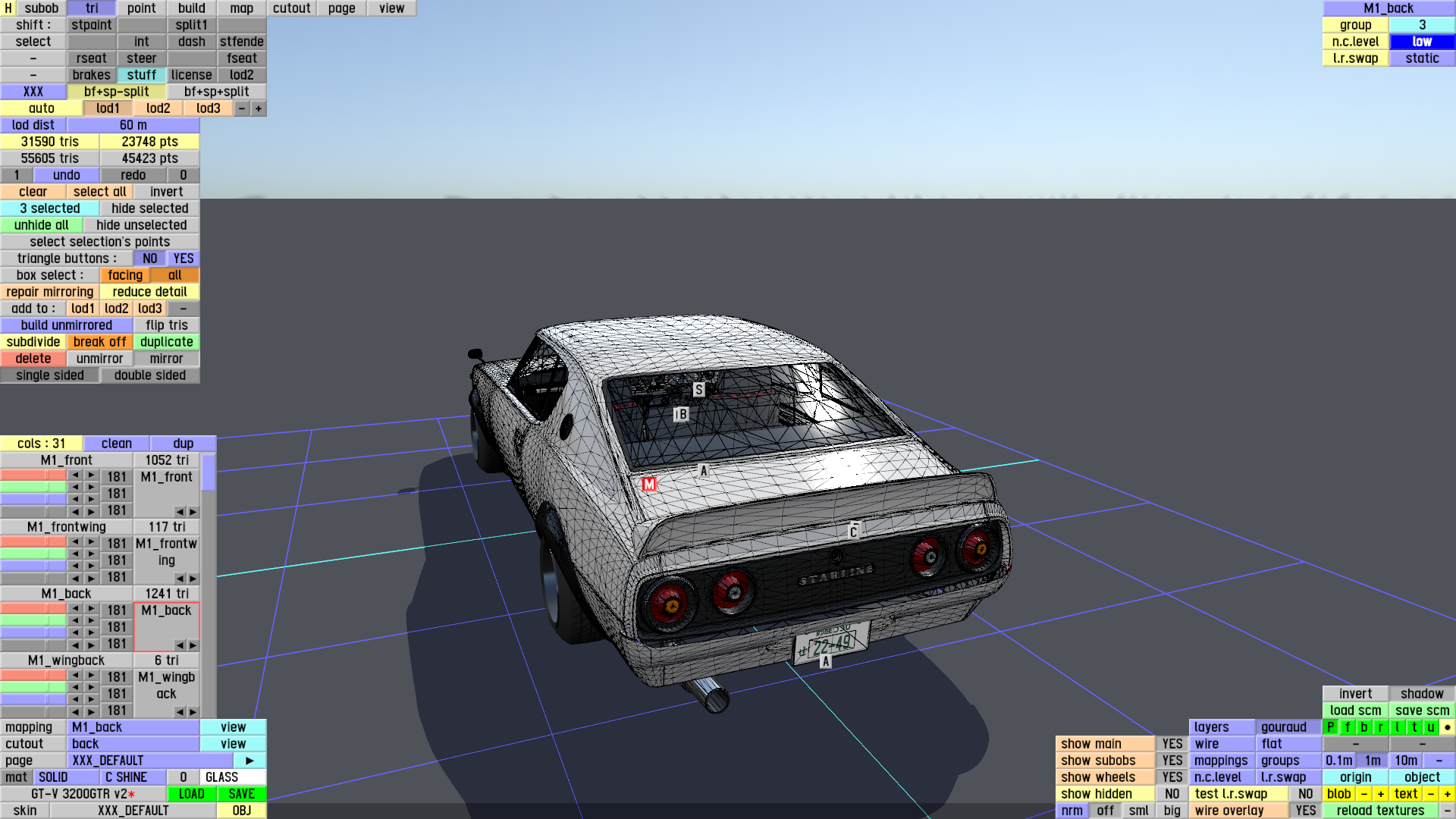Screen dimensions: 1456x819
Task: Toggle show wheels YES button
Action: (1172, 777)
